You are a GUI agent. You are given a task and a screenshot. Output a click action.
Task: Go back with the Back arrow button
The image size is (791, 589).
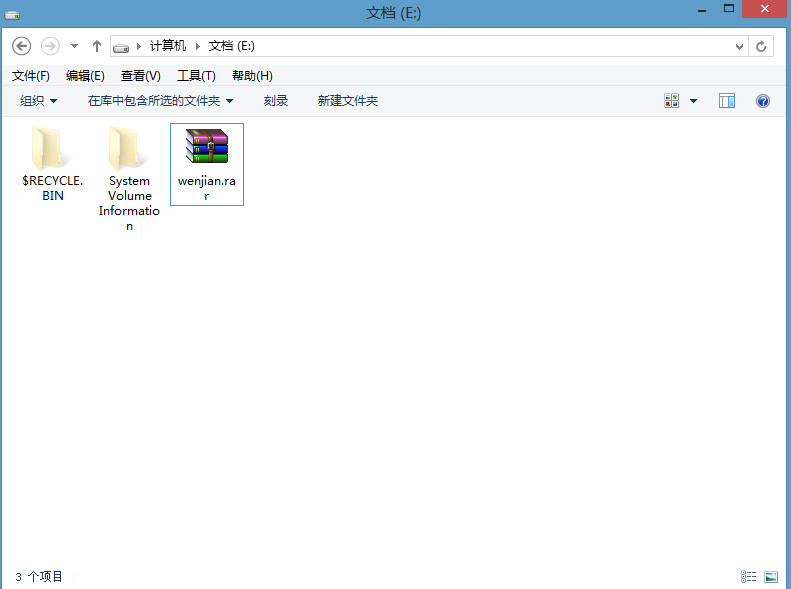pos(21,46)
